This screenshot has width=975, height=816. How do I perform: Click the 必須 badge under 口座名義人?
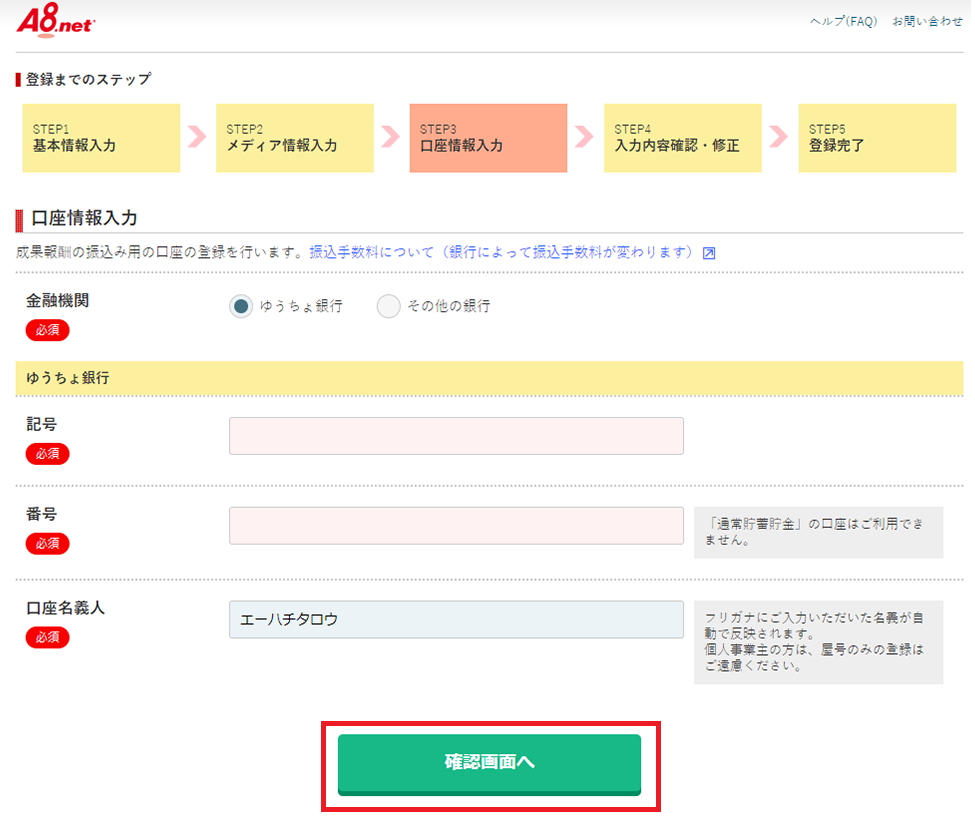click(x=47, y=638)
